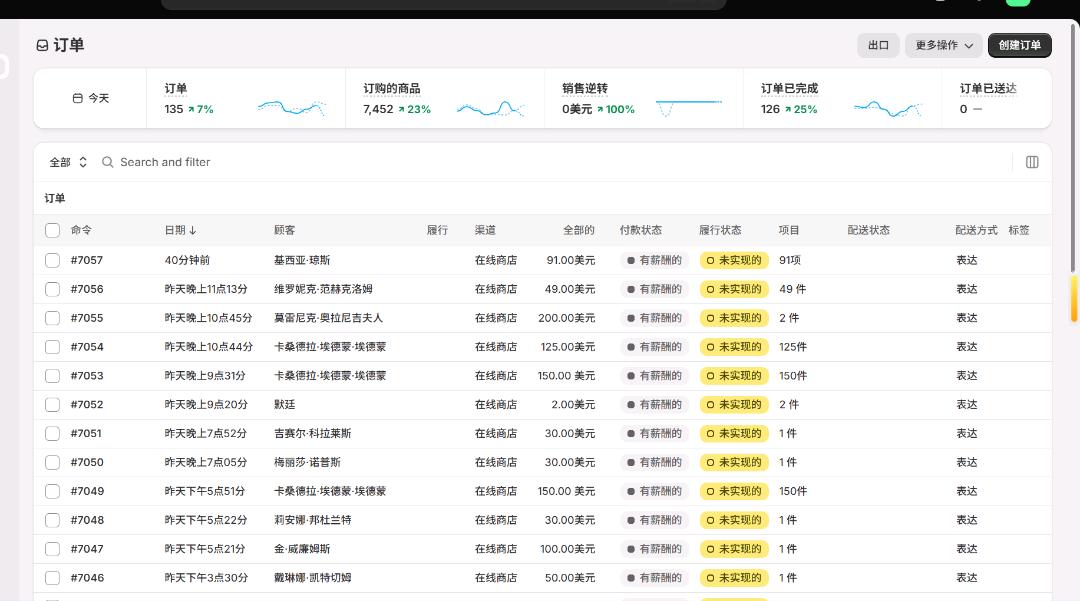The image size is (1080, 601).
Task: Open order #7046 link
Action: 87,578
